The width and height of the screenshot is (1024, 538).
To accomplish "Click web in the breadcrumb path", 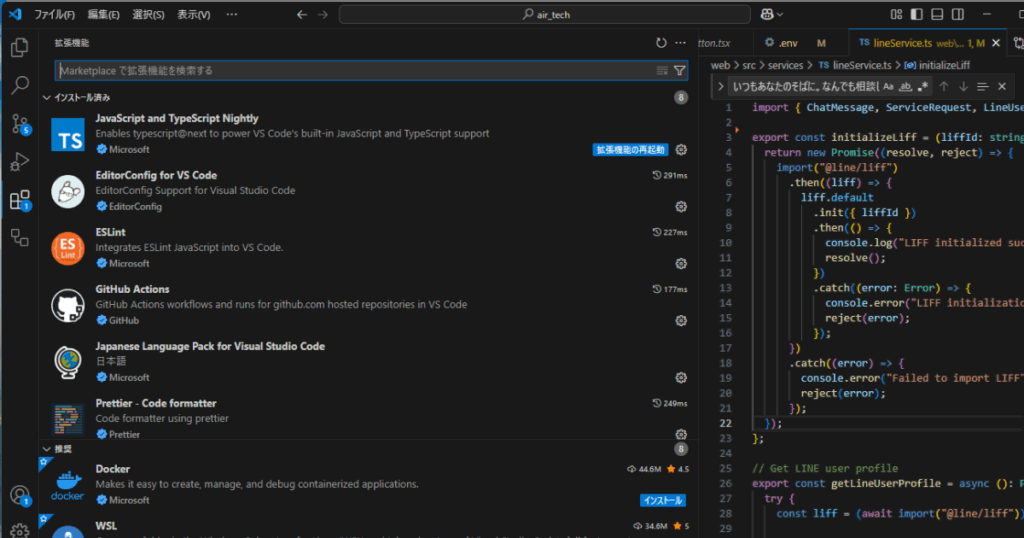I will pyautogui.click(x=720, y=65).
